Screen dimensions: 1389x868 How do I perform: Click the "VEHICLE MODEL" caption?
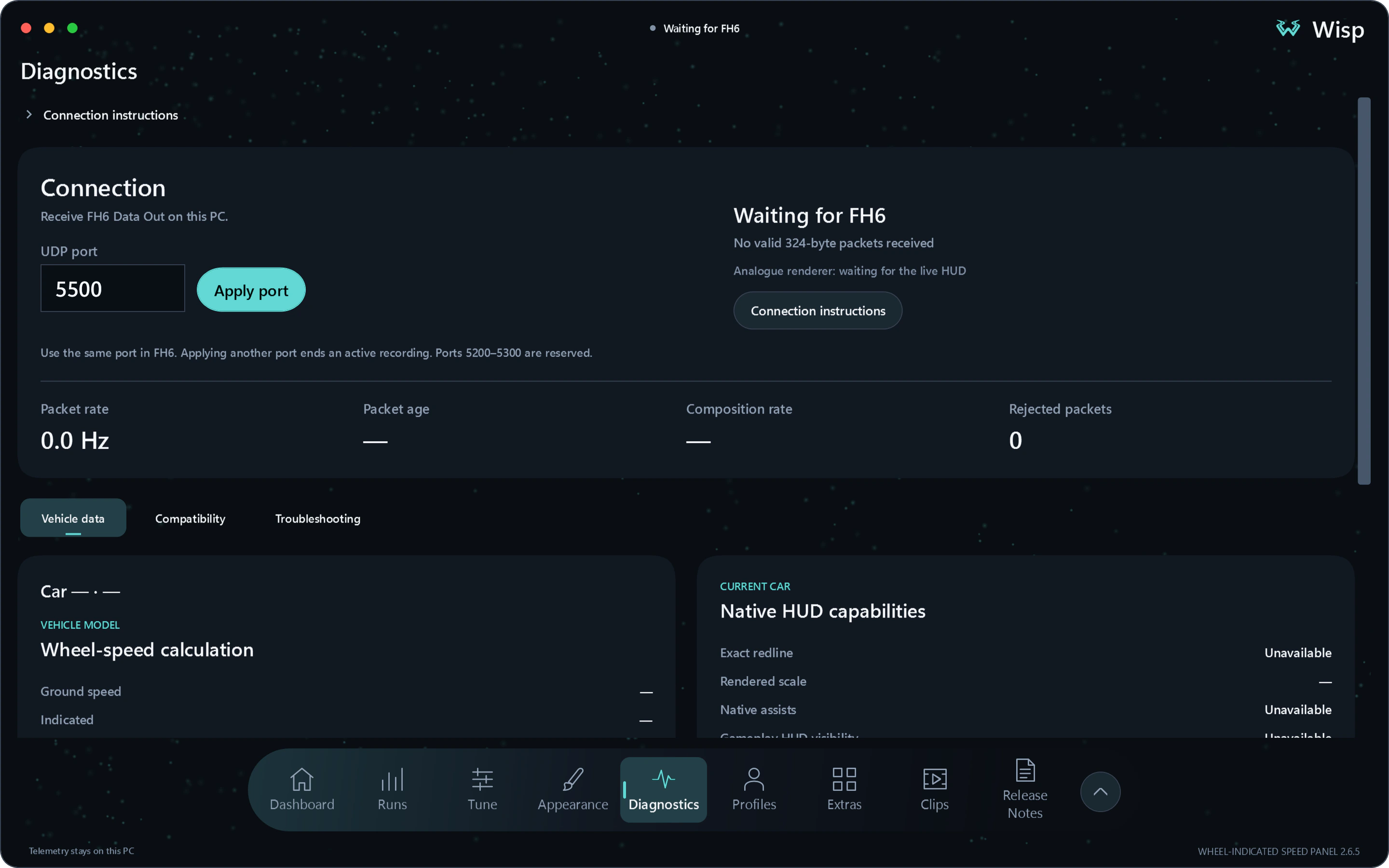80,624
